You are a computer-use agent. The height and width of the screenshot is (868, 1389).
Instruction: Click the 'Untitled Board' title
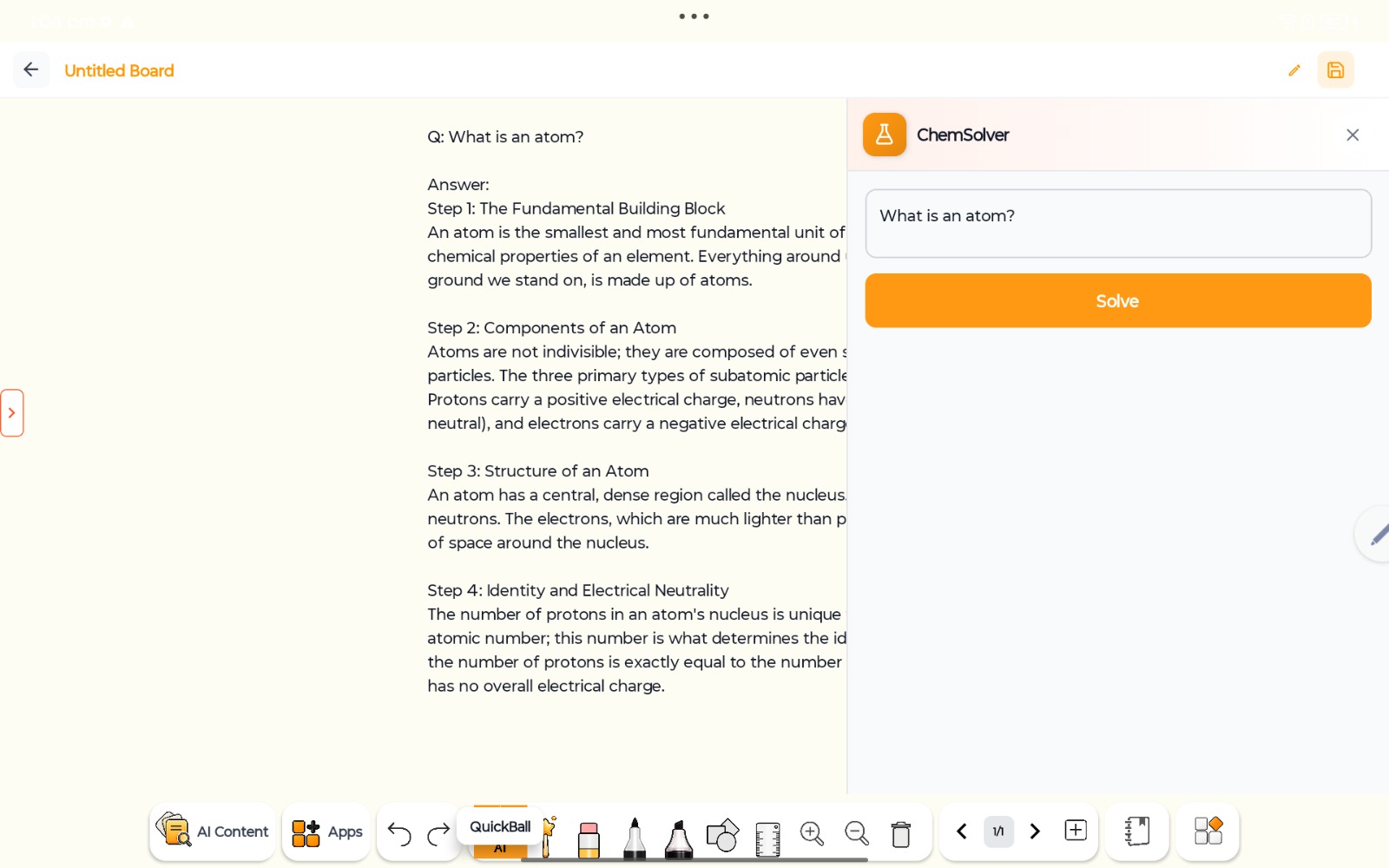[119, 70]
